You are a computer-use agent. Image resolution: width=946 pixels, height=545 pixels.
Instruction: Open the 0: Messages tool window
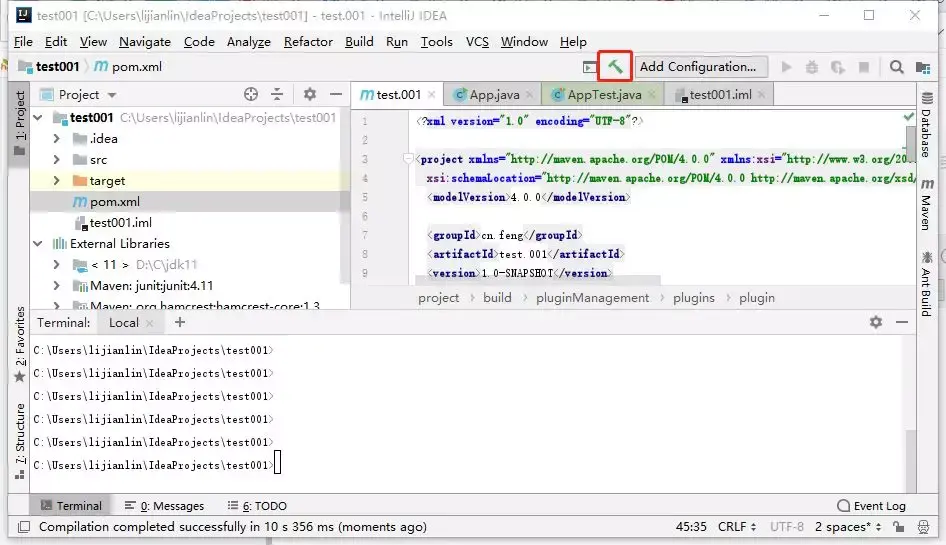[164, 506]
